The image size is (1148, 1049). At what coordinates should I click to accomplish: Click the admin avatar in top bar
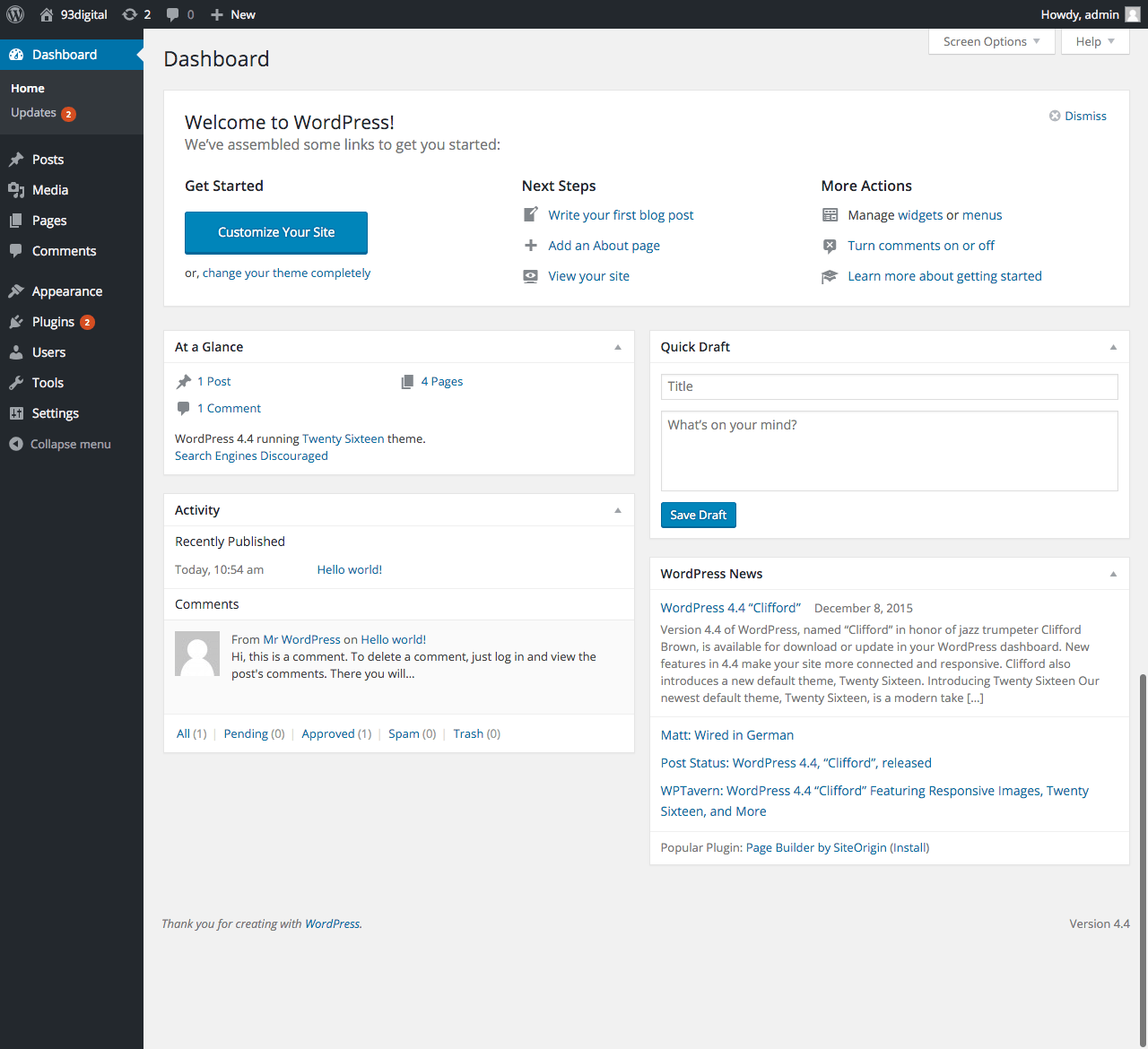click(x=1133, y=14)
